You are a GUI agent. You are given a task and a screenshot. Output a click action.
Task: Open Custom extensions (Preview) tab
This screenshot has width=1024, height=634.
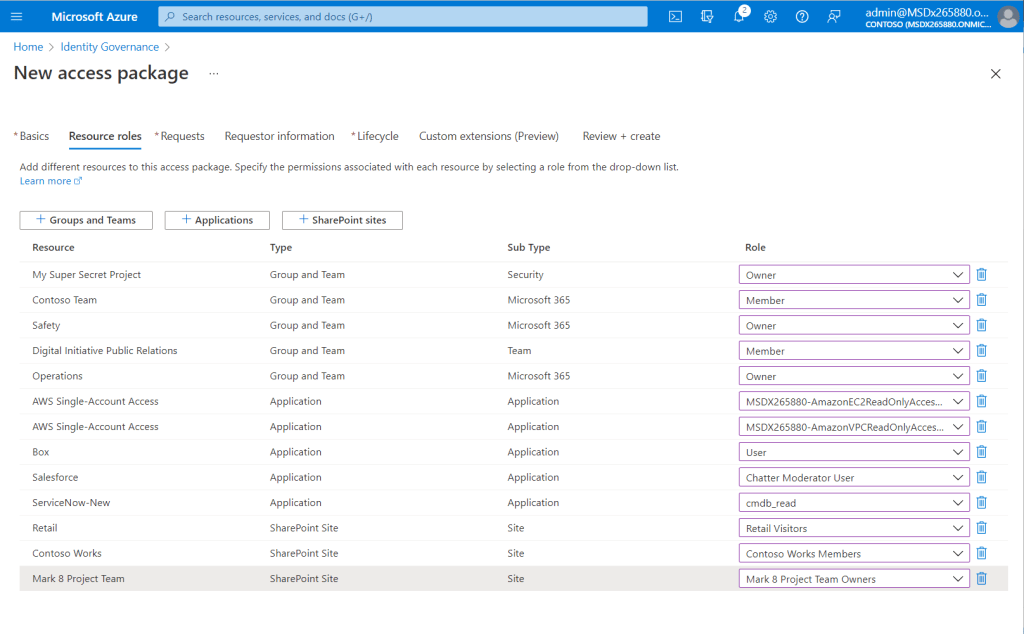[489, 136]
